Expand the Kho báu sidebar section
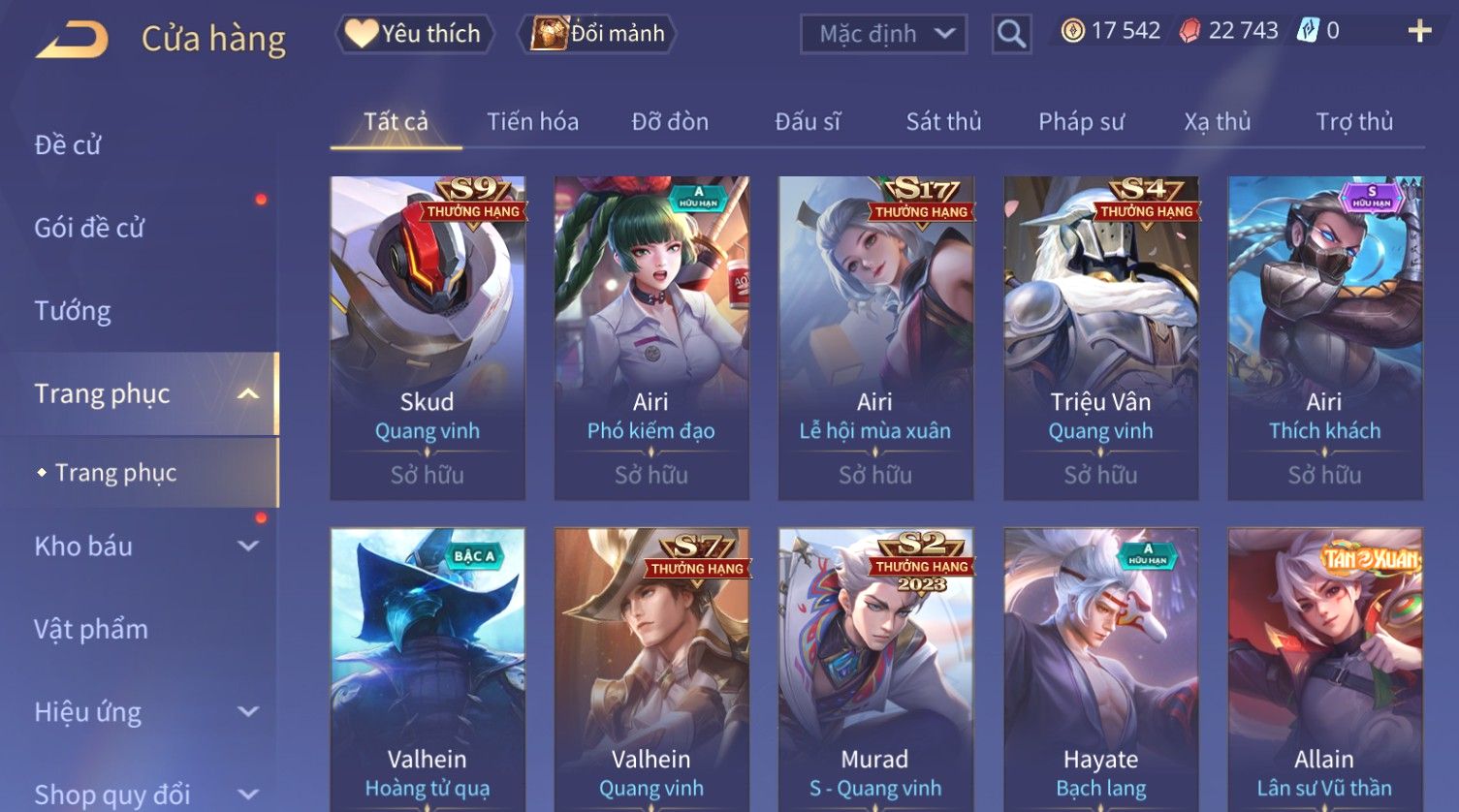 tap(248, 547)
